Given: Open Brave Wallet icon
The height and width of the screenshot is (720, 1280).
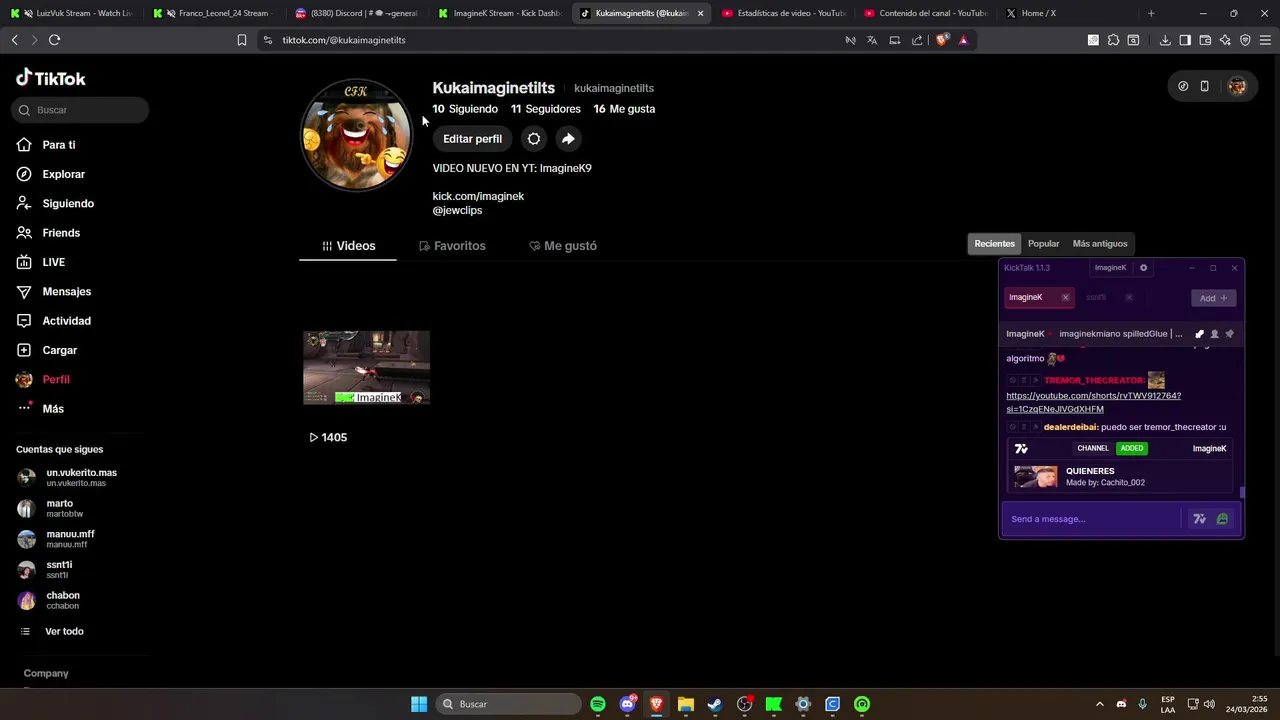Looking at the screenshot, I should click(1205, 40).
